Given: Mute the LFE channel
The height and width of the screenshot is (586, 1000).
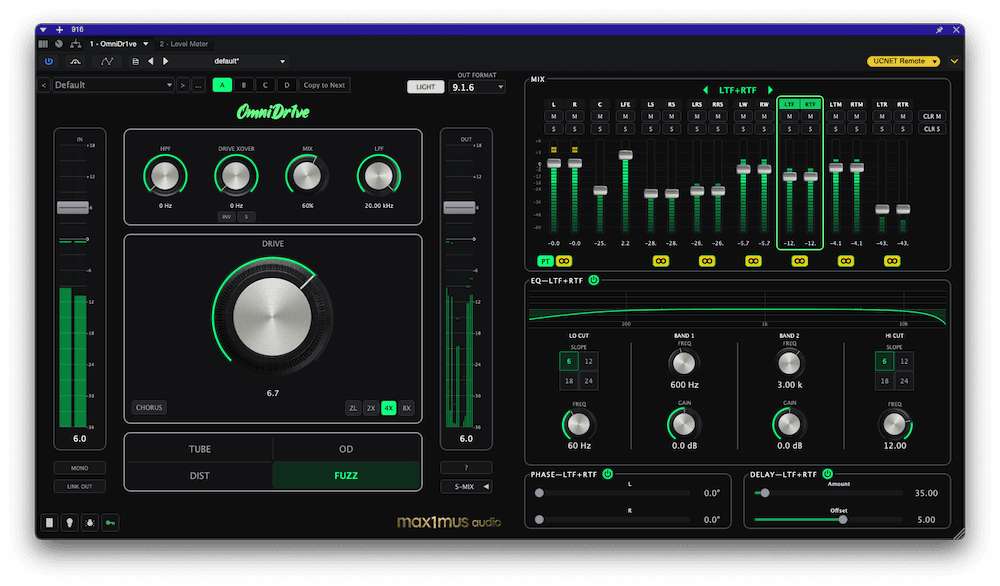Looking at the screenshot, I should (x=625, y=116).
